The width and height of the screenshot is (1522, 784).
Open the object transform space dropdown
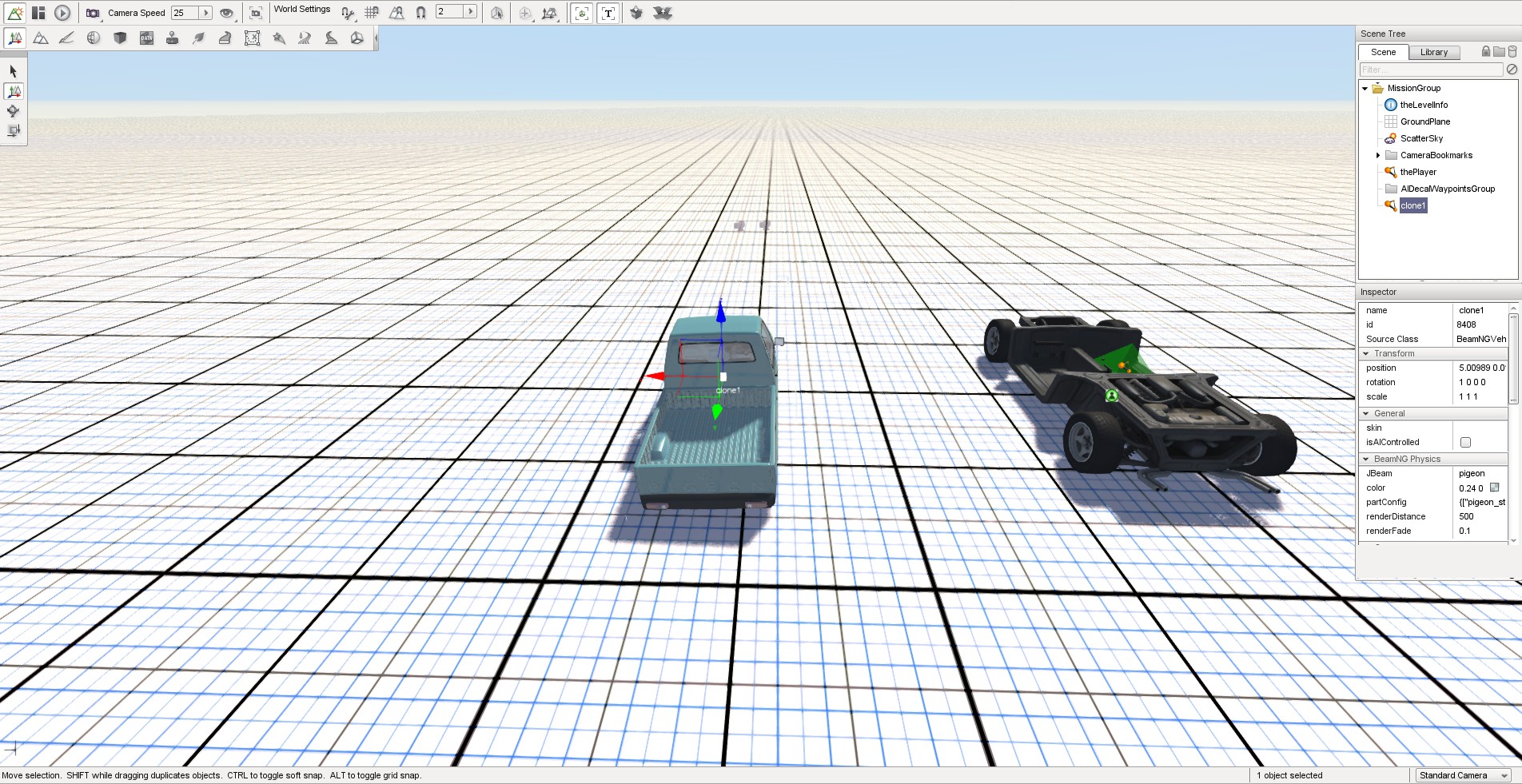click(550, 13)
